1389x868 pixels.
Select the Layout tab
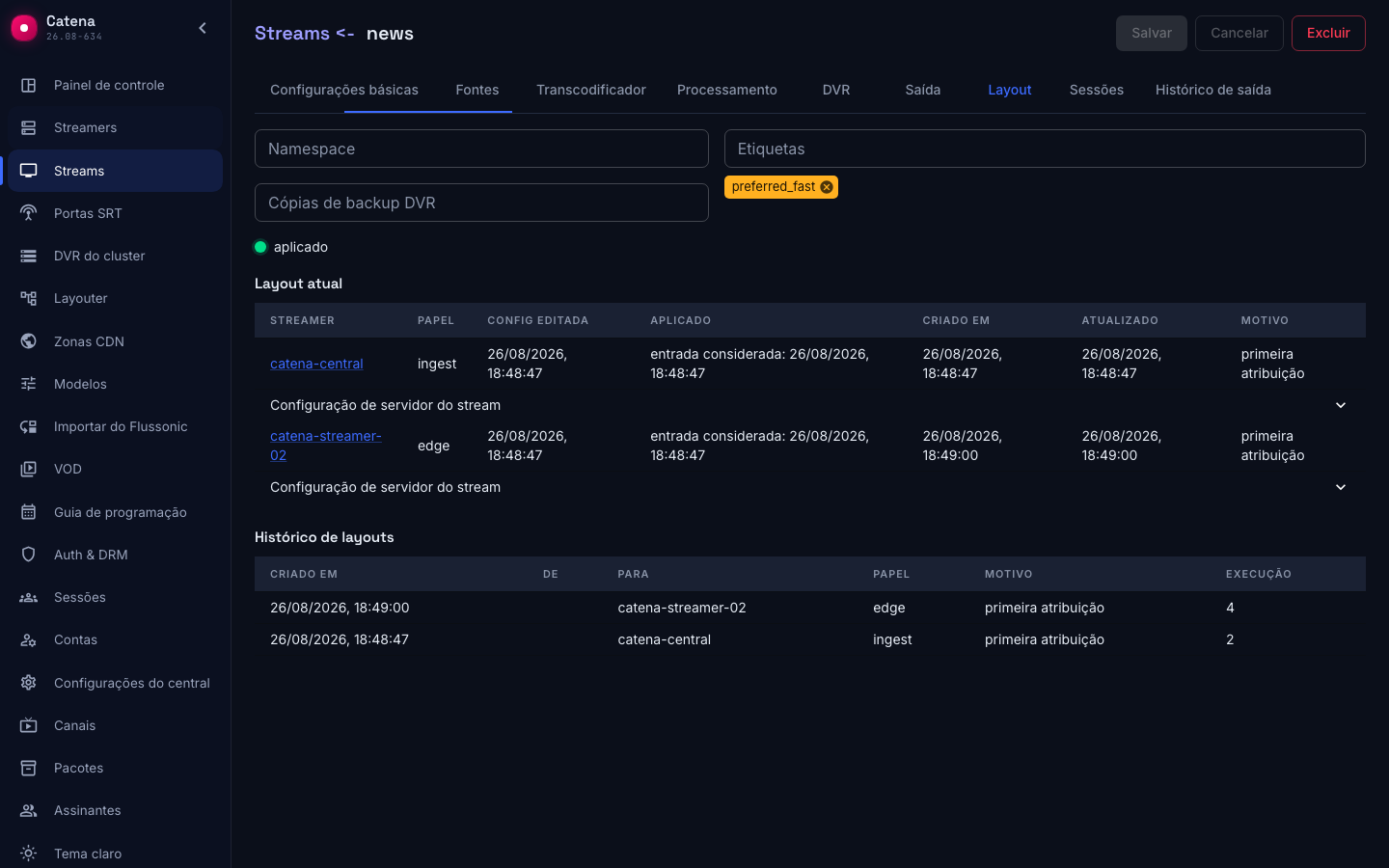pyautogui.click(x=1010, y=90)
